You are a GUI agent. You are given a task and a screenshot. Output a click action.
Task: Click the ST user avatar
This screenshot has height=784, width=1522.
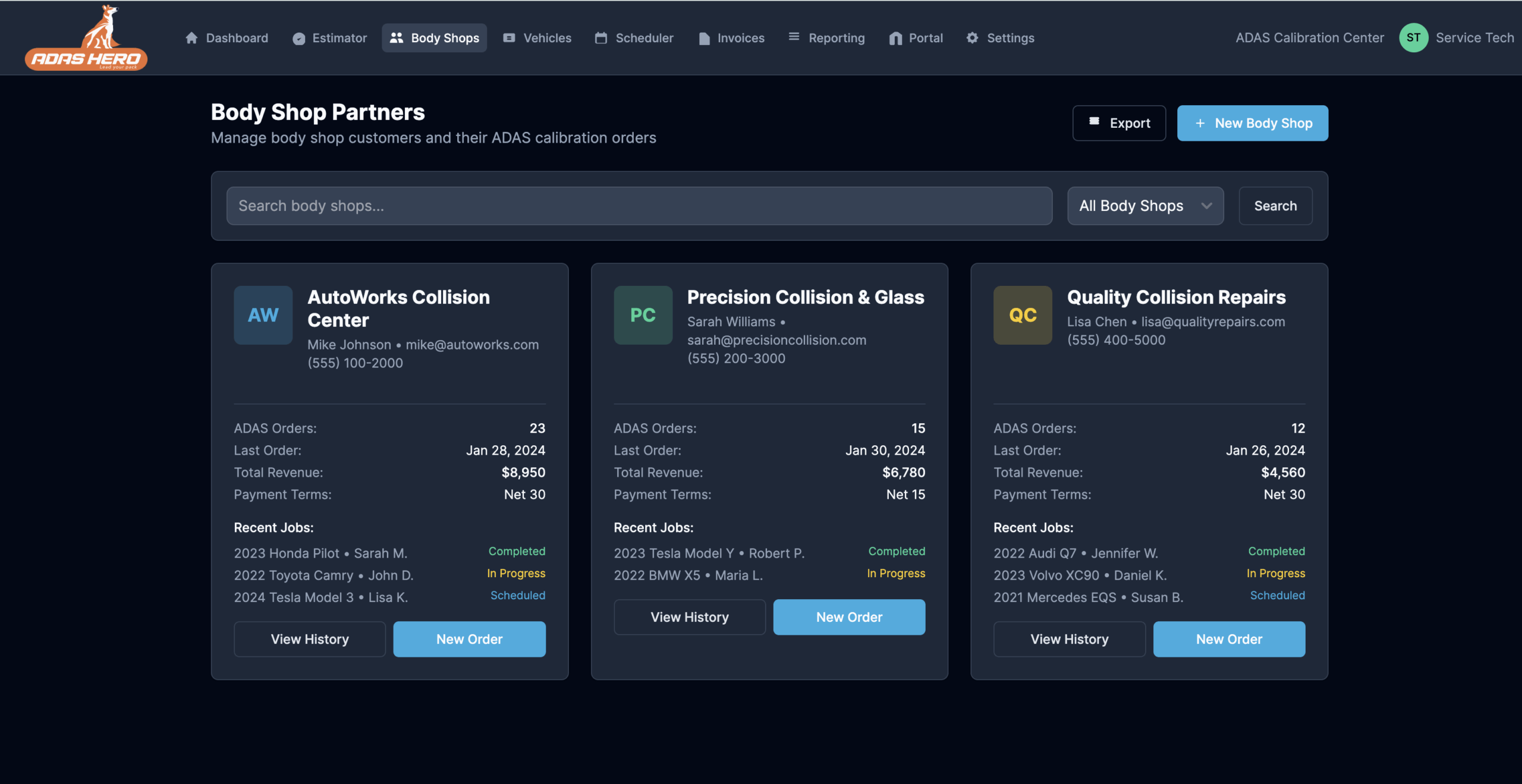[x=1413, y=38]
